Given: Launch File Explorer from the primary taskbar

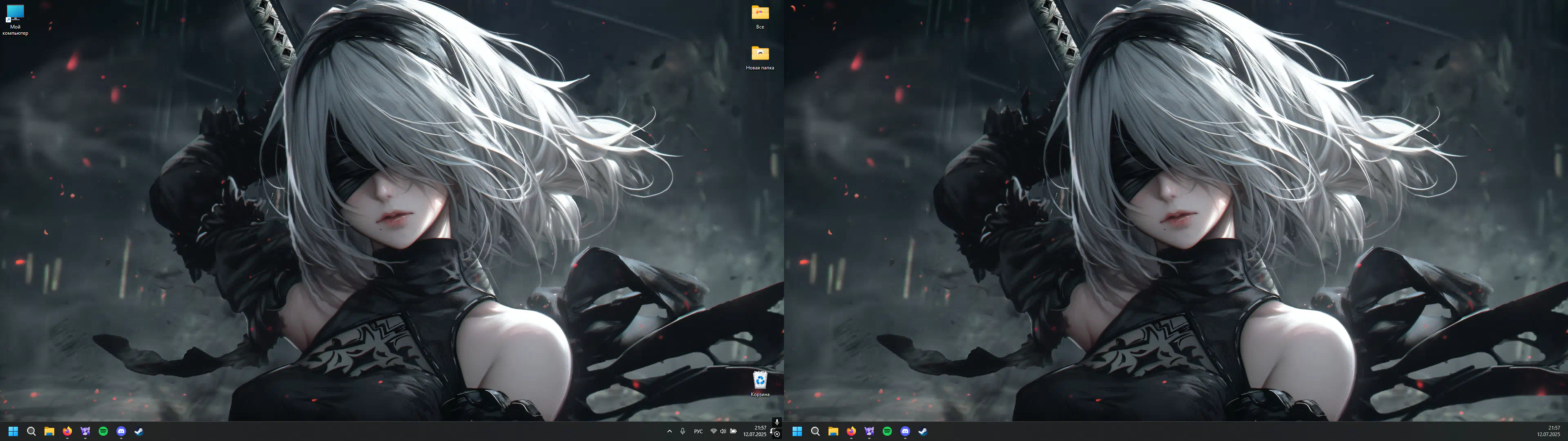Looking at the screenshot, I should (x=49, y=431).
